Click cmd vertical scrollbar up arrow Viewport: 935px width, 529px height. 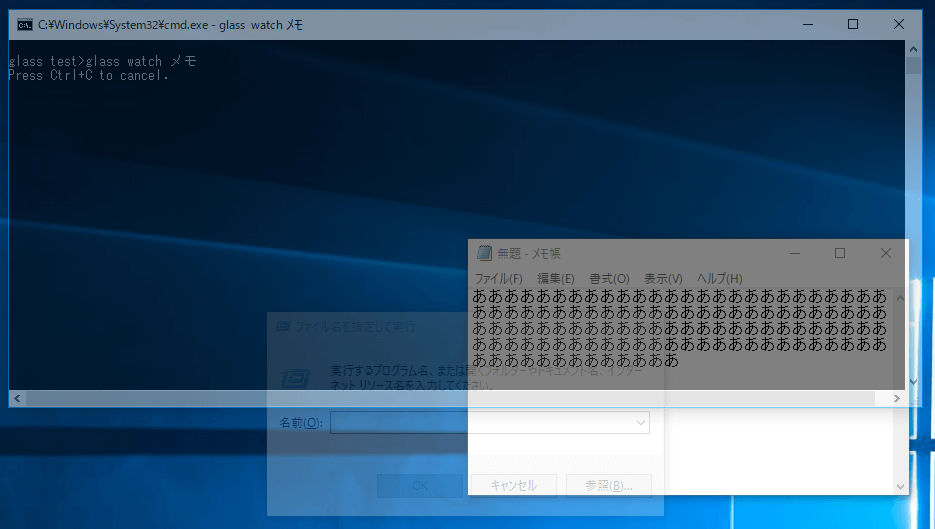click(x=913, y=50)
